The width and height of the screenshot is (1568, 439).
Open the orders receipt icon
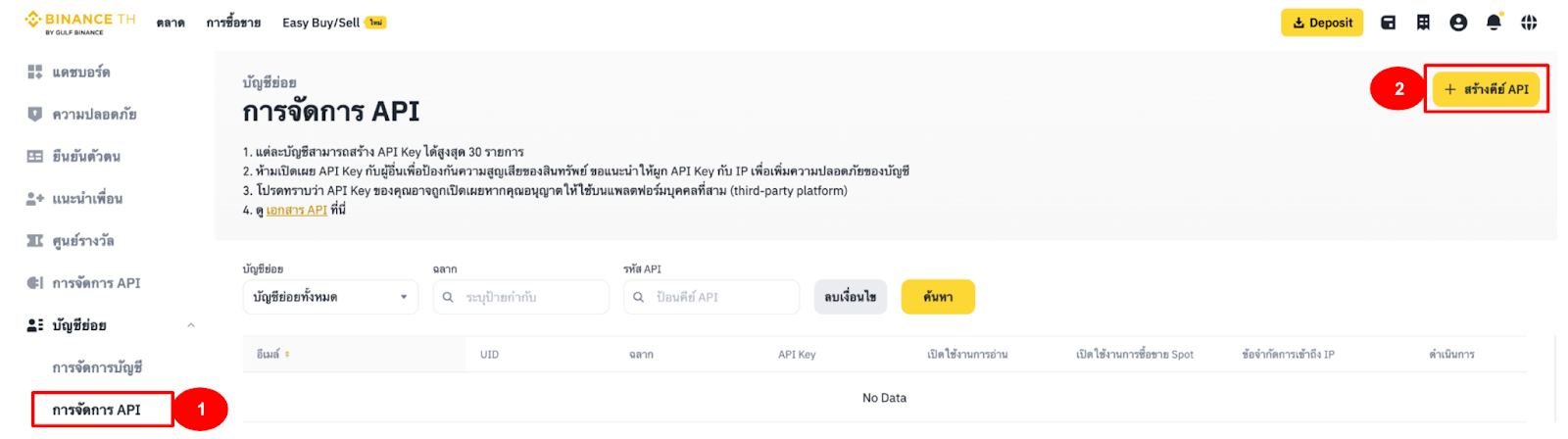coord(1423,23)
